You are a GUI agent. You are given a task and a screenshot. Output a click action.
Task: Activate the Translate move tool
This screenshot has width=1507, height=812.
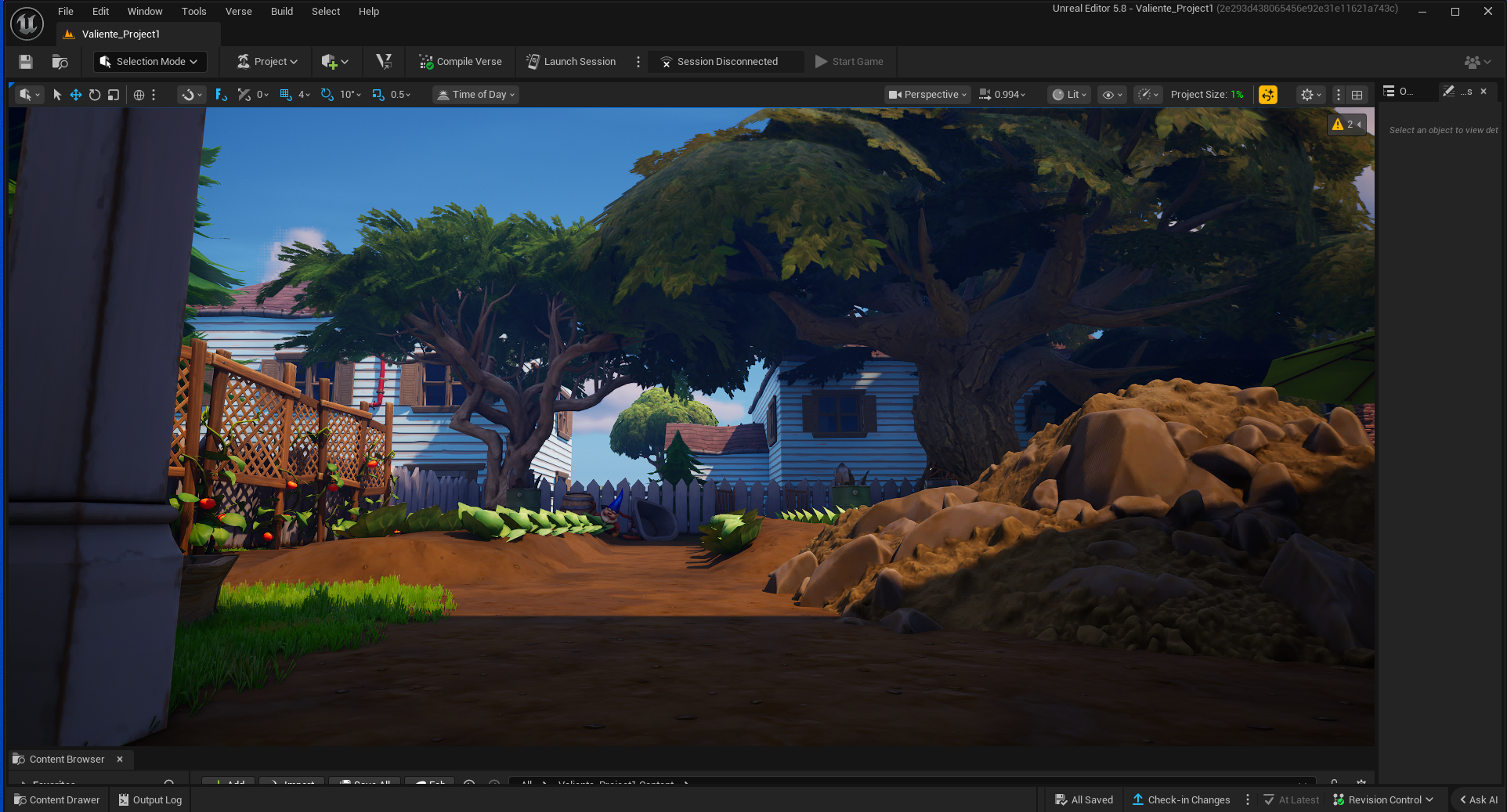pos(76,95)
